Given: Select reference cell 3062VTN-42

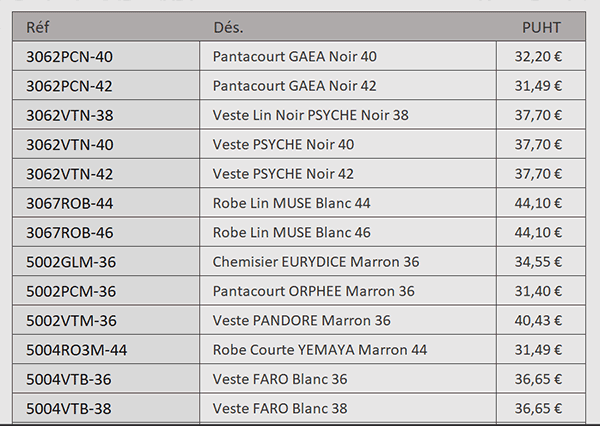Looking at the screenshot, I should click(x=70, y=174).
